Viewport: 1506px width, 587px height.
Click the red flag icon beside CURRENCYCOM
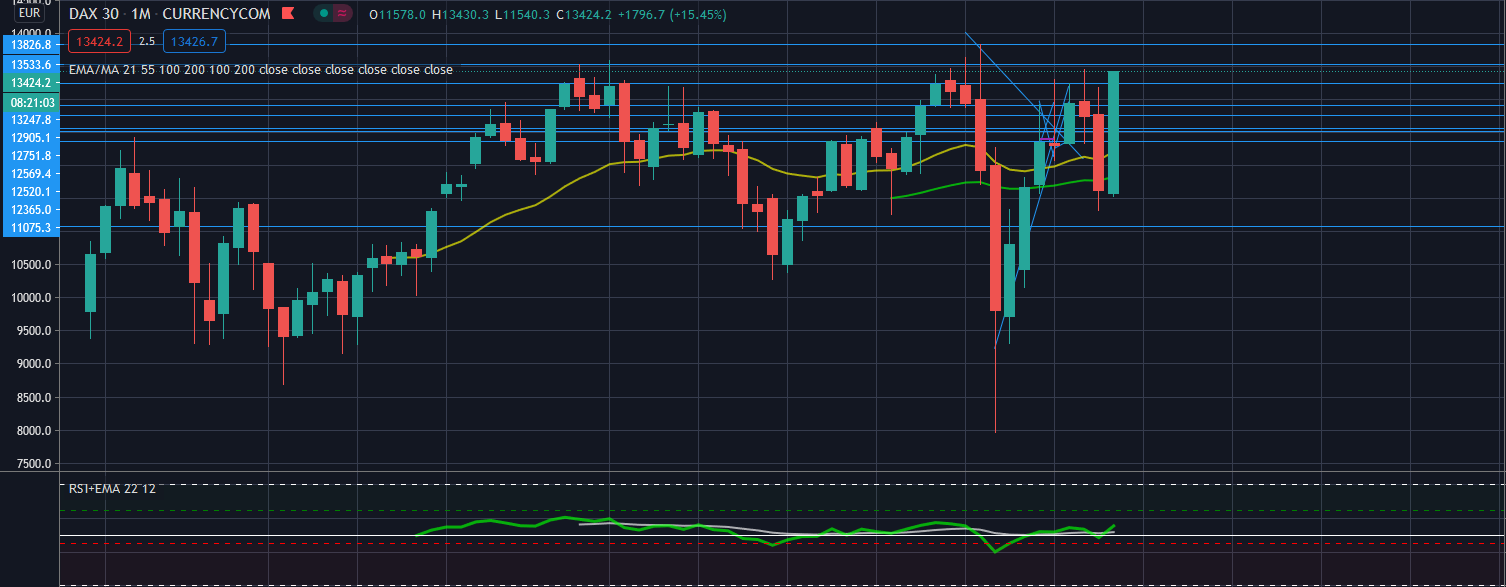click(288, 13)
